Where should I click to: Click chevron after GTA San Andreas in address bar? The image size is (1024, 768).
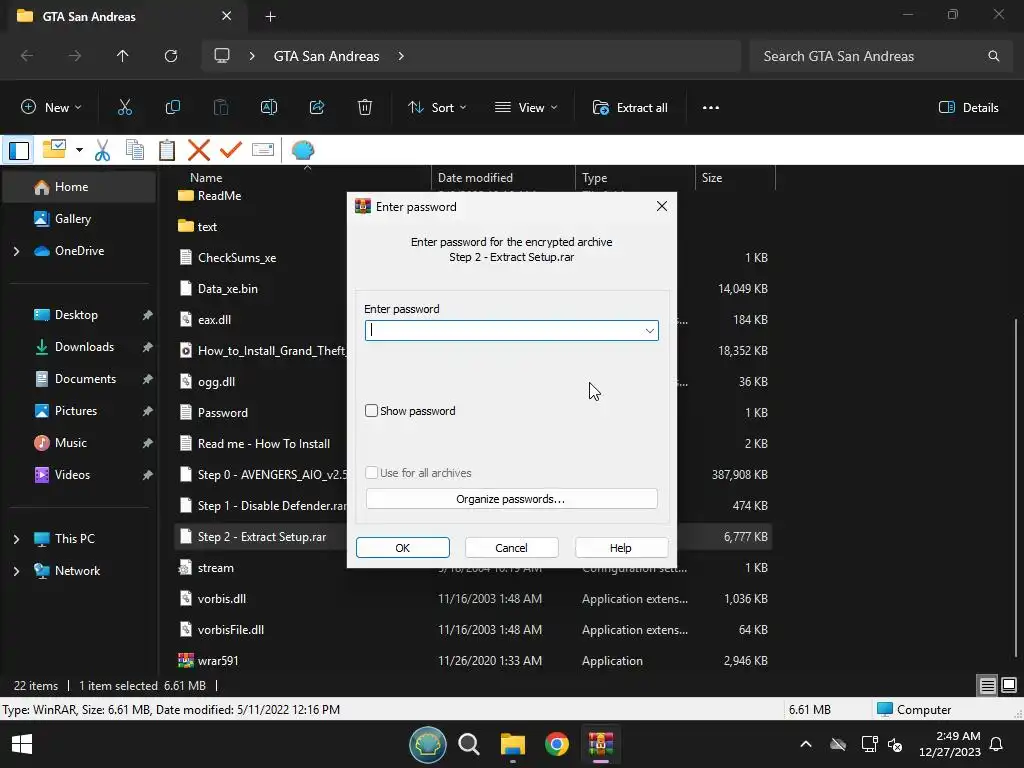[x=401, y=56]
